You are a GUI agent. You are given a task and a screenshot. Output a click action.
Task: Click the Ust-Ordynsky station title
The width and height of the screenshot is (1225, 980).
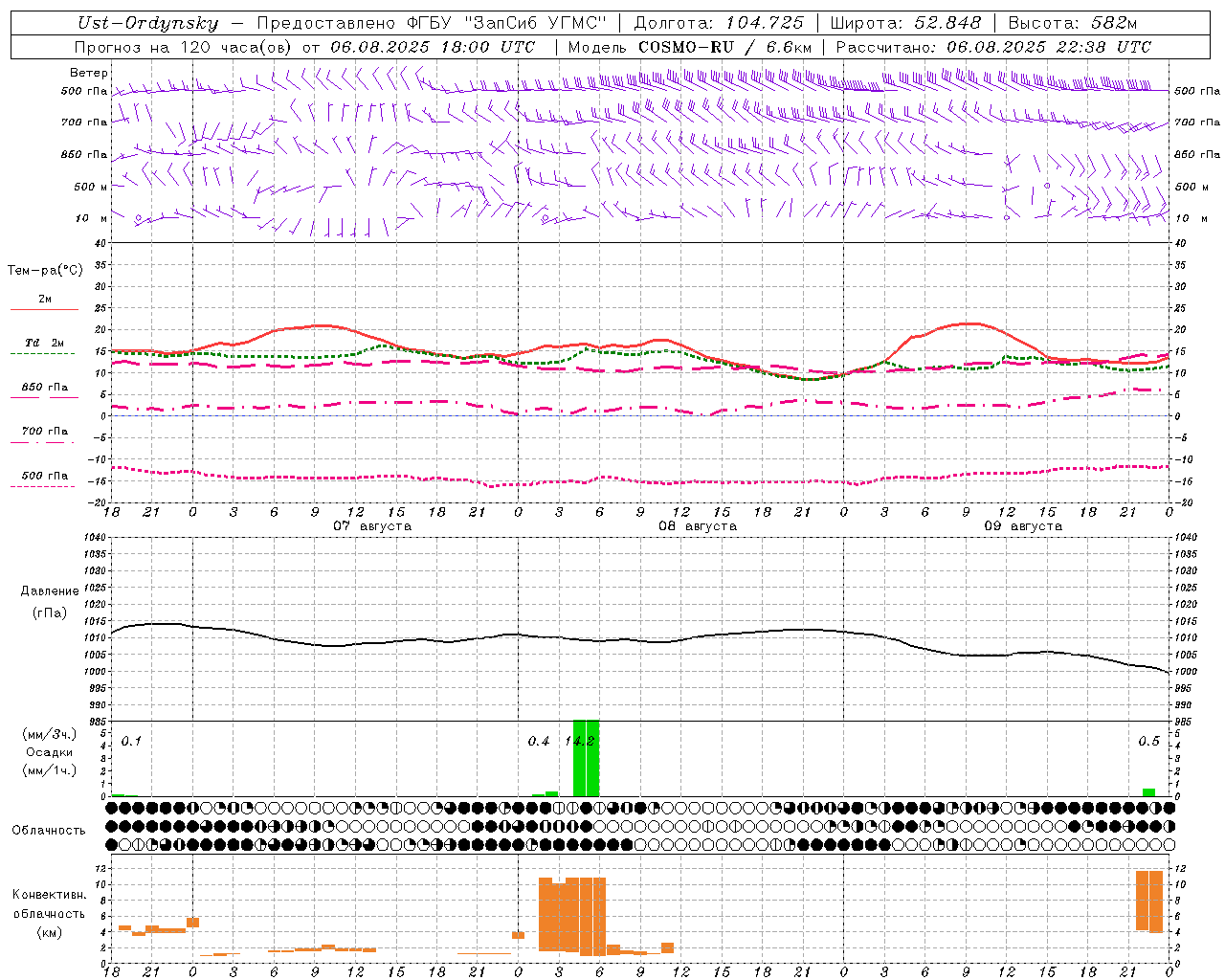[147, 23]
